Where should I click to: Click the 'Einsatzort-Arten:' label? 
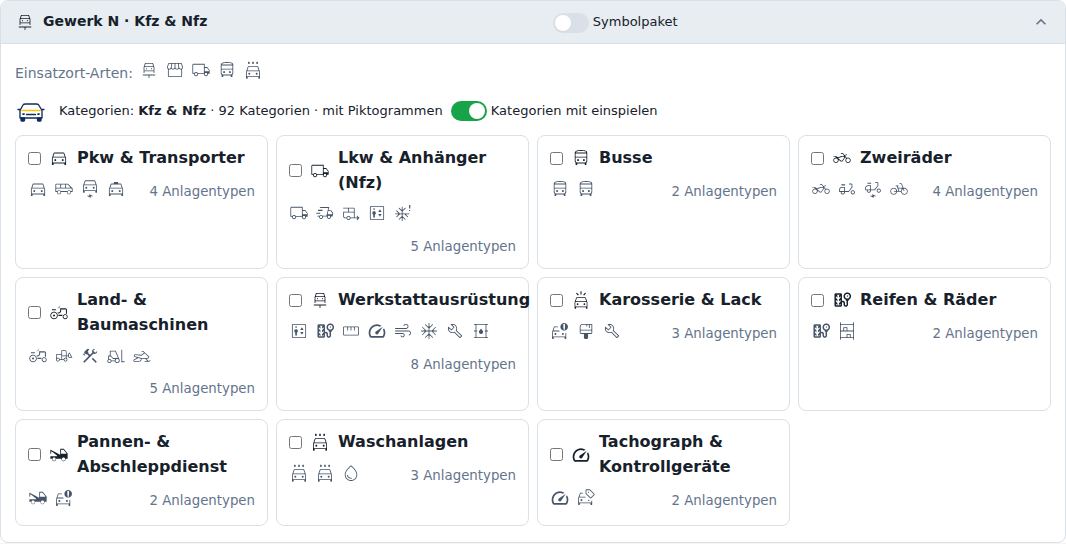pos(74,73)
